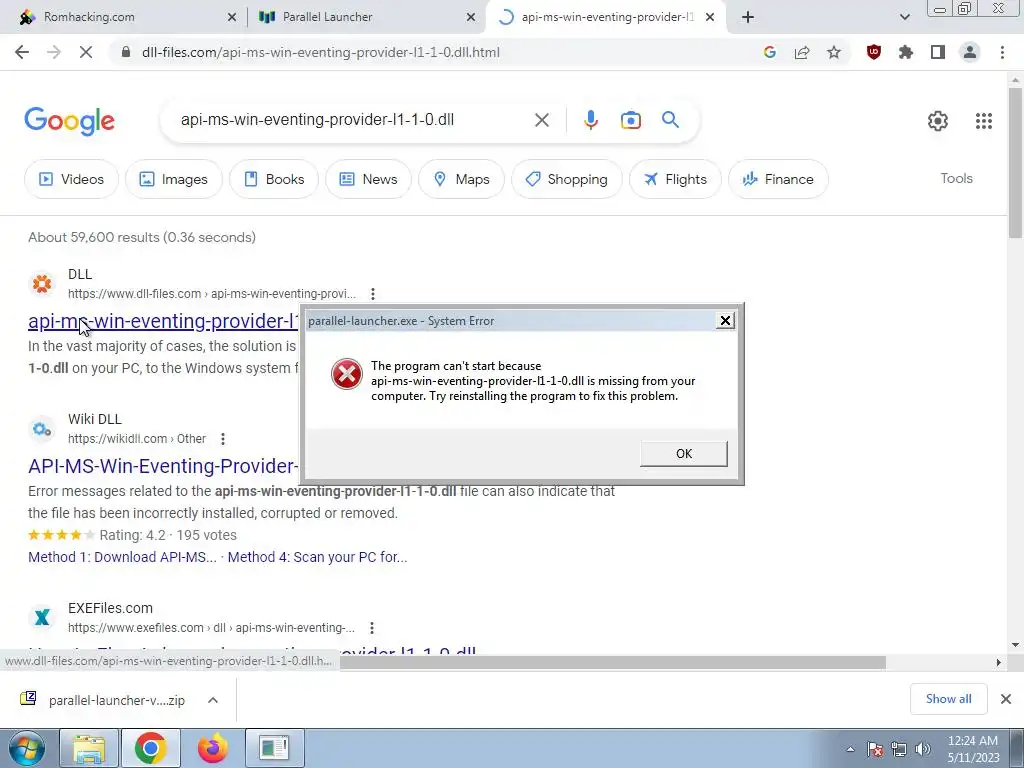
Task: Open Firefox from the taskbar
Action: [x=212, y=748]
